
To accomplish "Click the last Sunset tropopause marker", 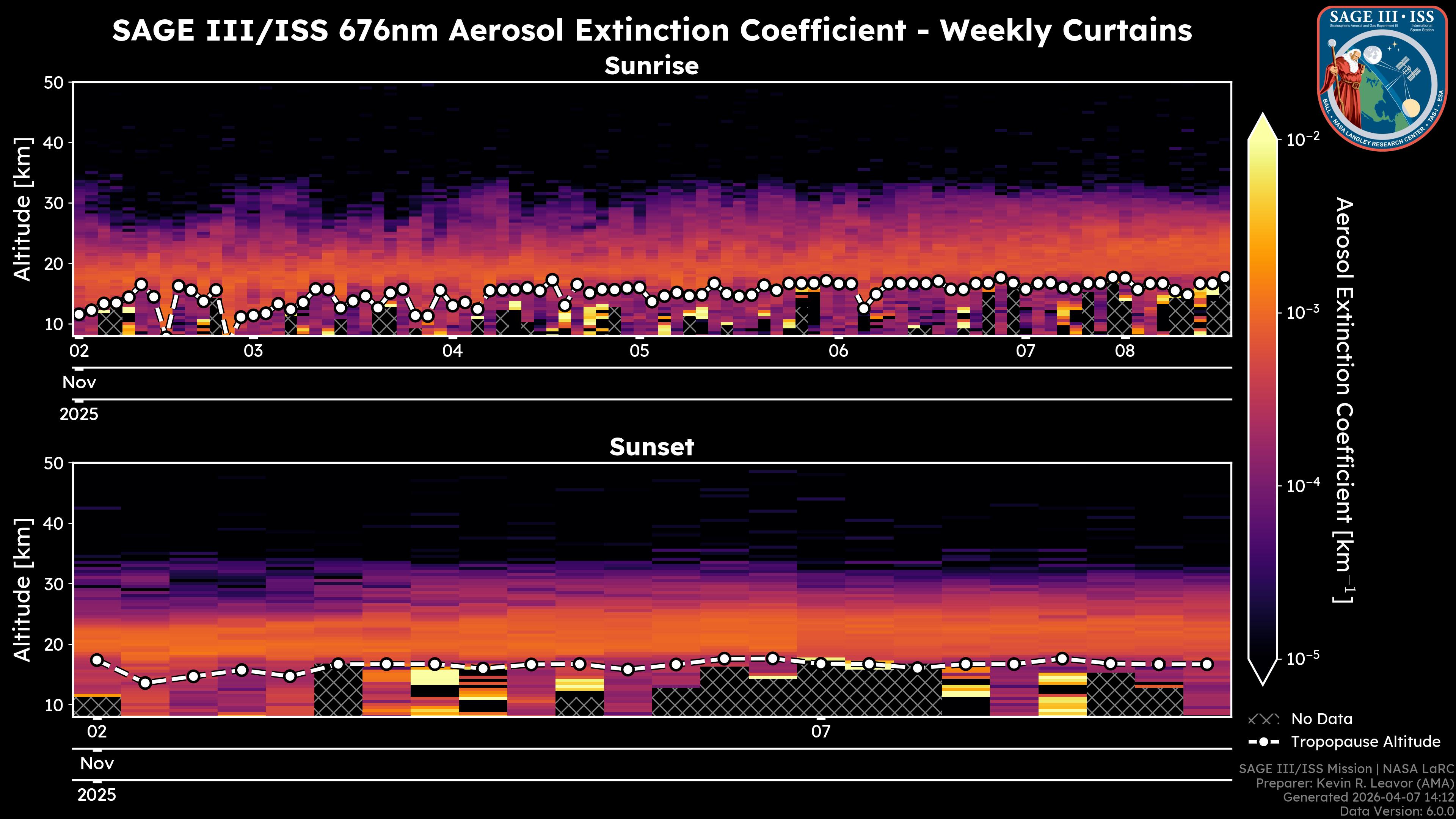I will 1207,664.
